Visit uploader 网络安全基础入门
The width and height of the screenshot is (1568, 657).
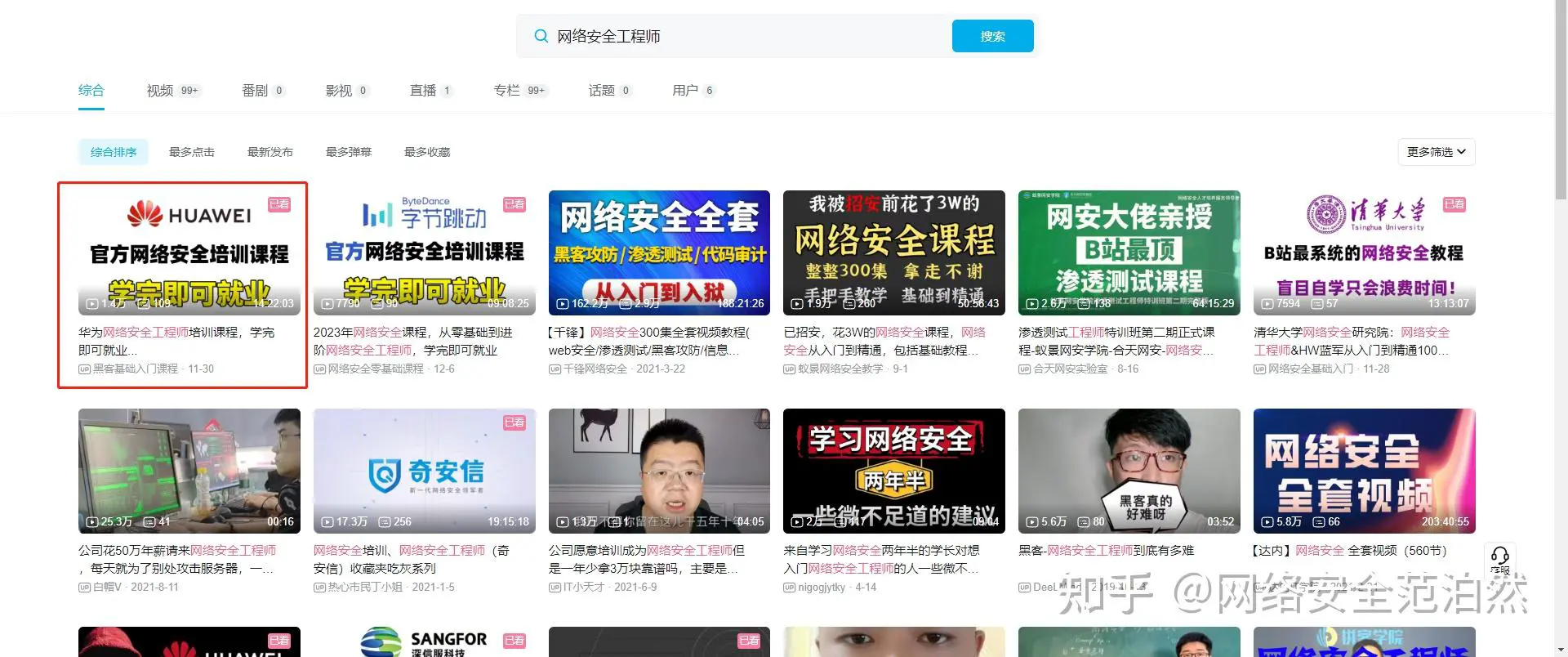[1311, 369]
